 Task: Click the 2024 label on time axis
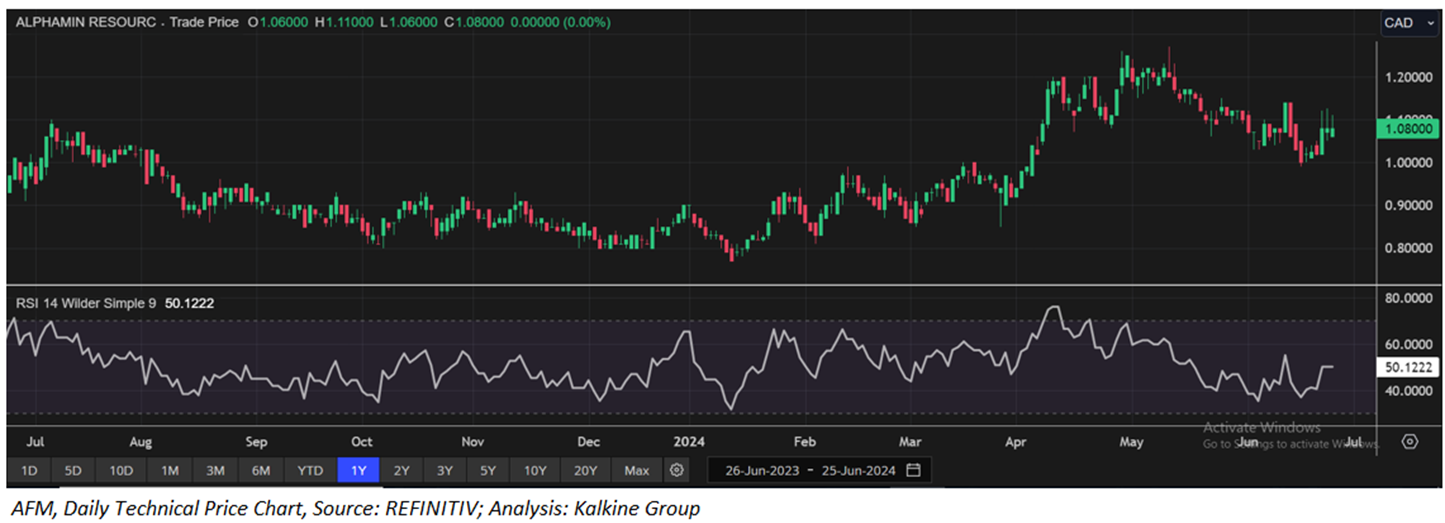click(690, 441)
